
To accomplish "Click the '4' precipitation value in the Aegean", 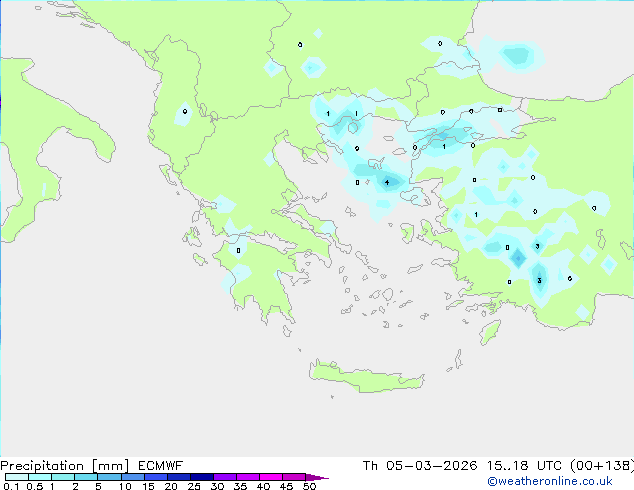I will tap(387, 183).
